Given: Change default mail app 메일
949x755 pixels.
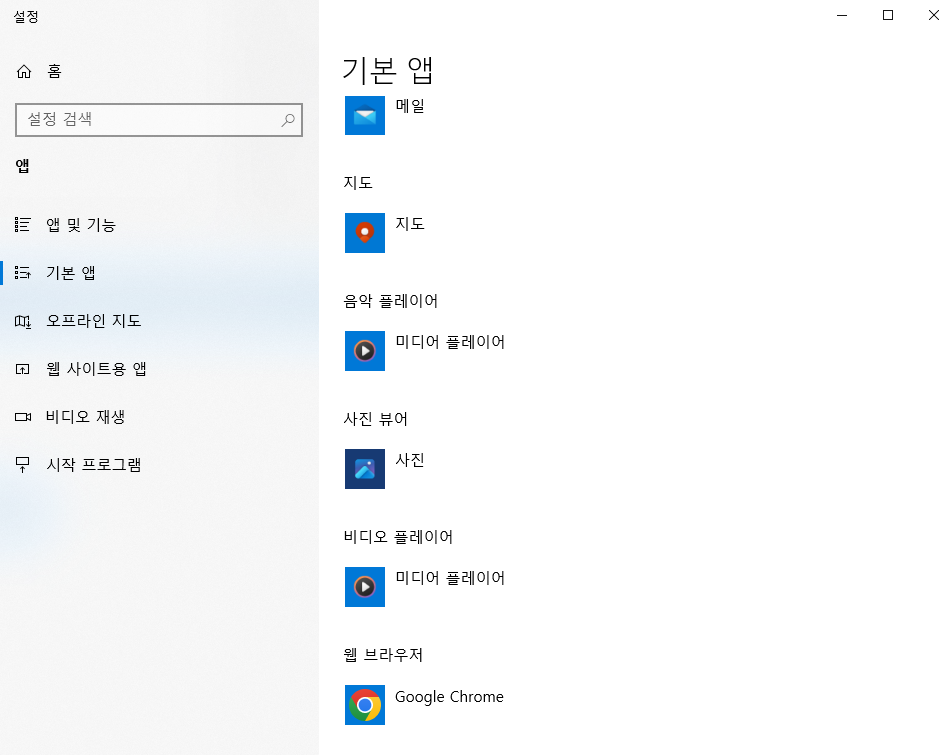Looking at the screenshot, I should point(410,106).
